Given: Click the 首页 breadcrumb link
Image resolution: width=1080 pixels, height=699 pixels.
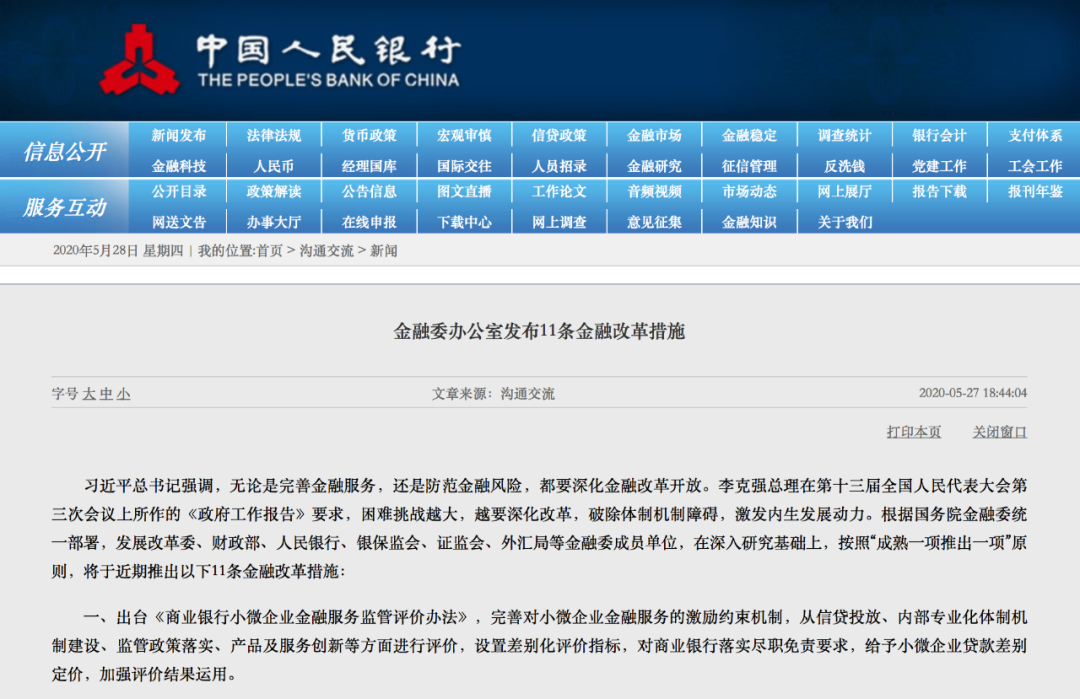Looking at the screenshot, I should pyautogui.click(x=269, y=251).
